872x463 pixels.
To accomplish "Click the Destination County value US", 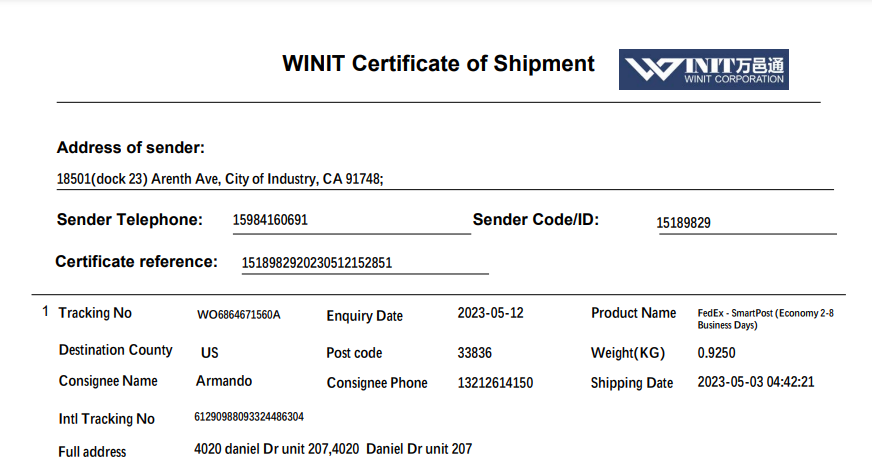I will tap(210, 353).
